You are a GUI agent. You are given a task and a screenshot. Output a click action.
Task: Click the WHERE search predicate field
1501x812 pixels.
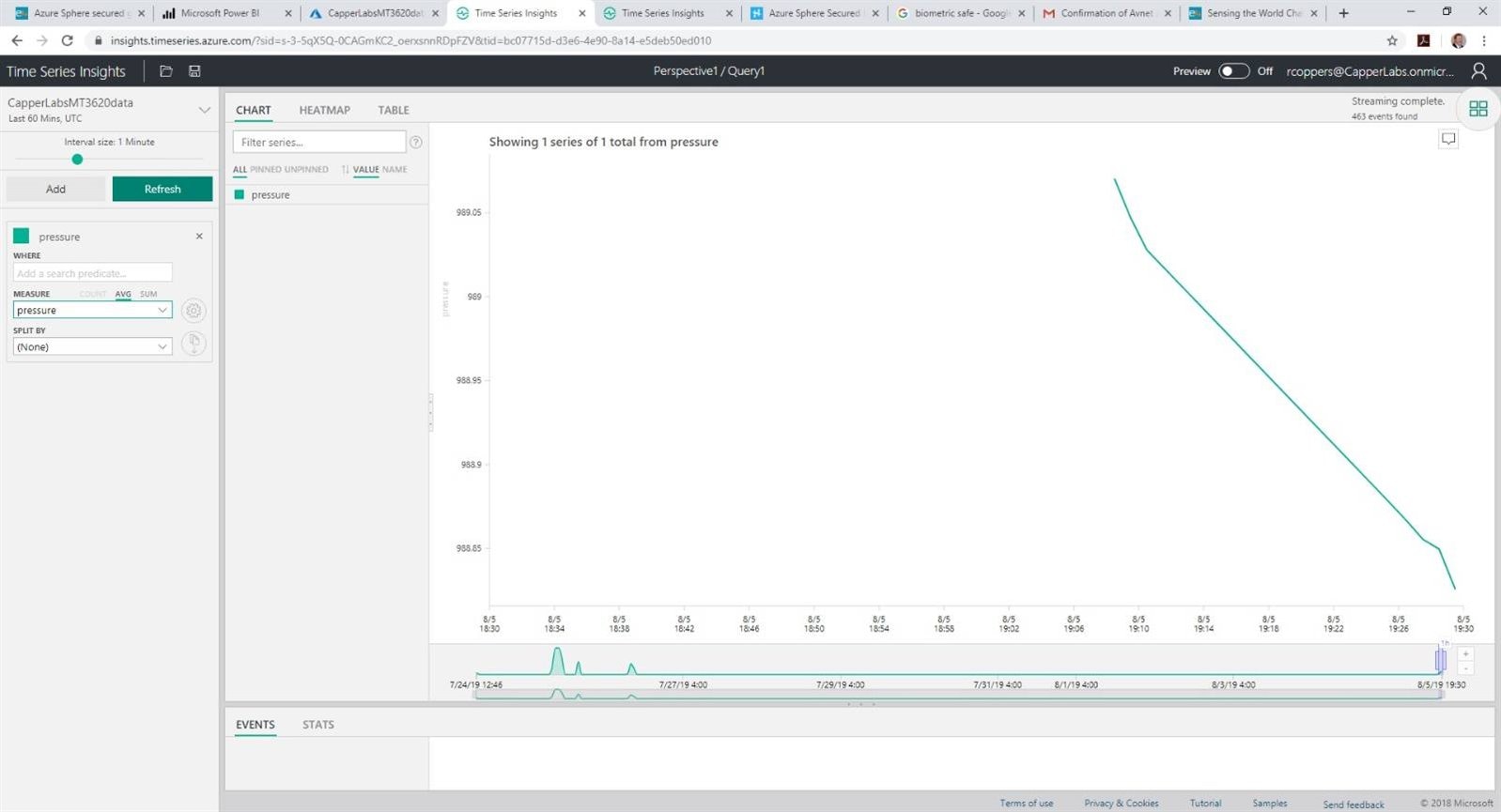tap(93, 273)
